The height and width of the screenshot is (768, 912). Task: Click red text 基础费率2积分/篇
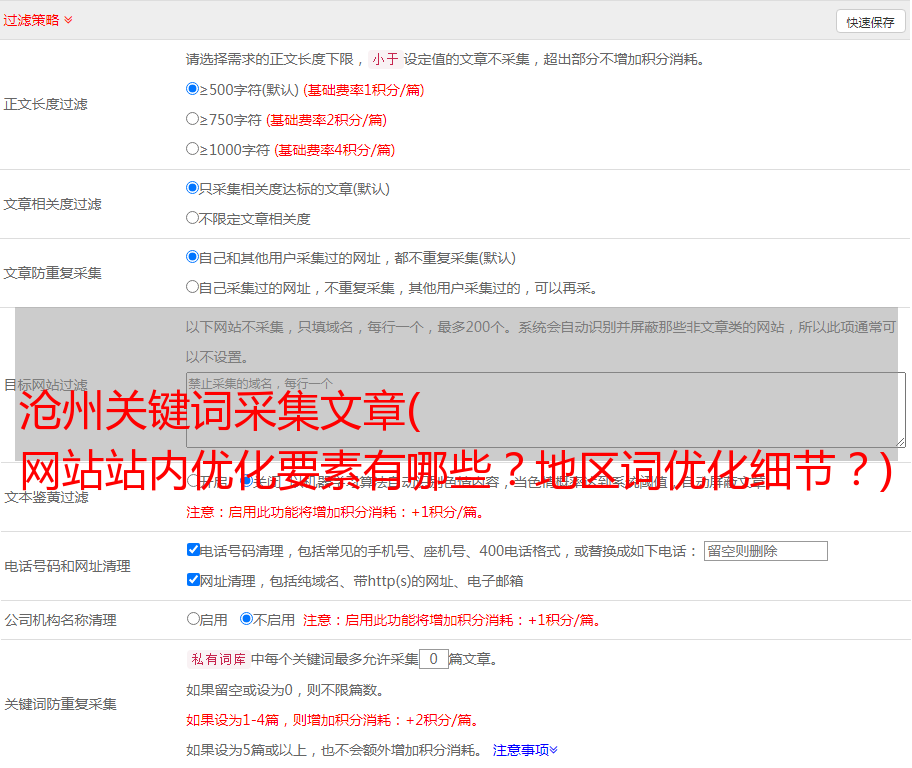326,120
